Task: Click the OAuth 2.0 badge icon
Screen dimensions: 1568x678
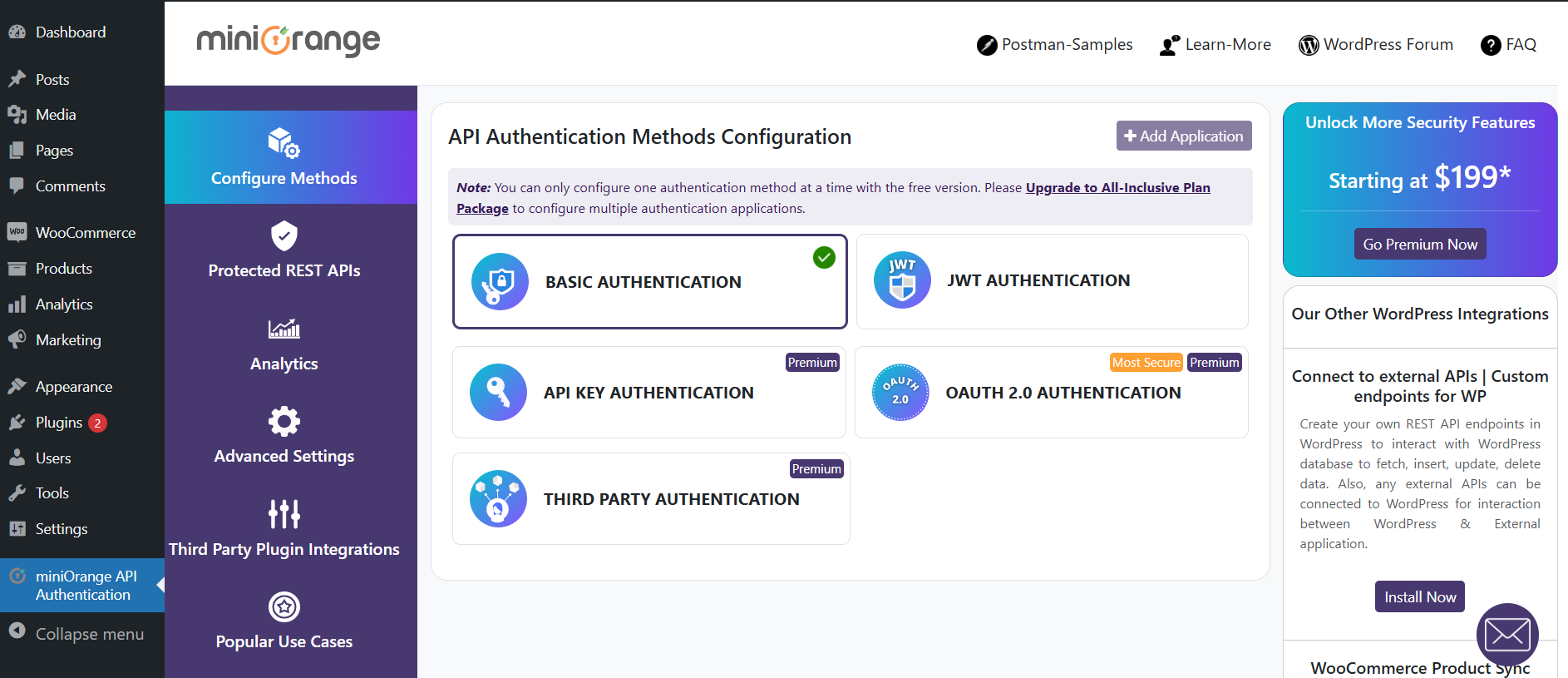Action: click(900, 392)
